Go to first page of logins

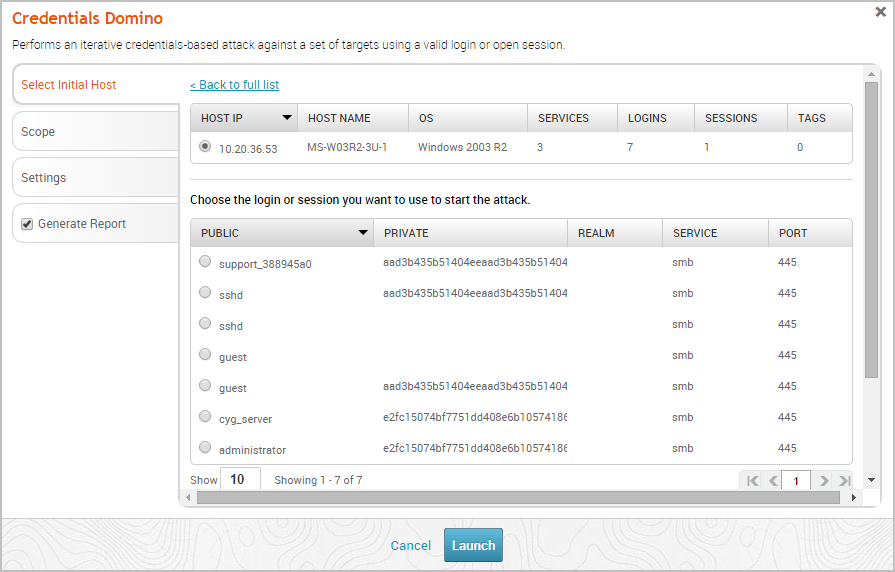coord(753,481)
